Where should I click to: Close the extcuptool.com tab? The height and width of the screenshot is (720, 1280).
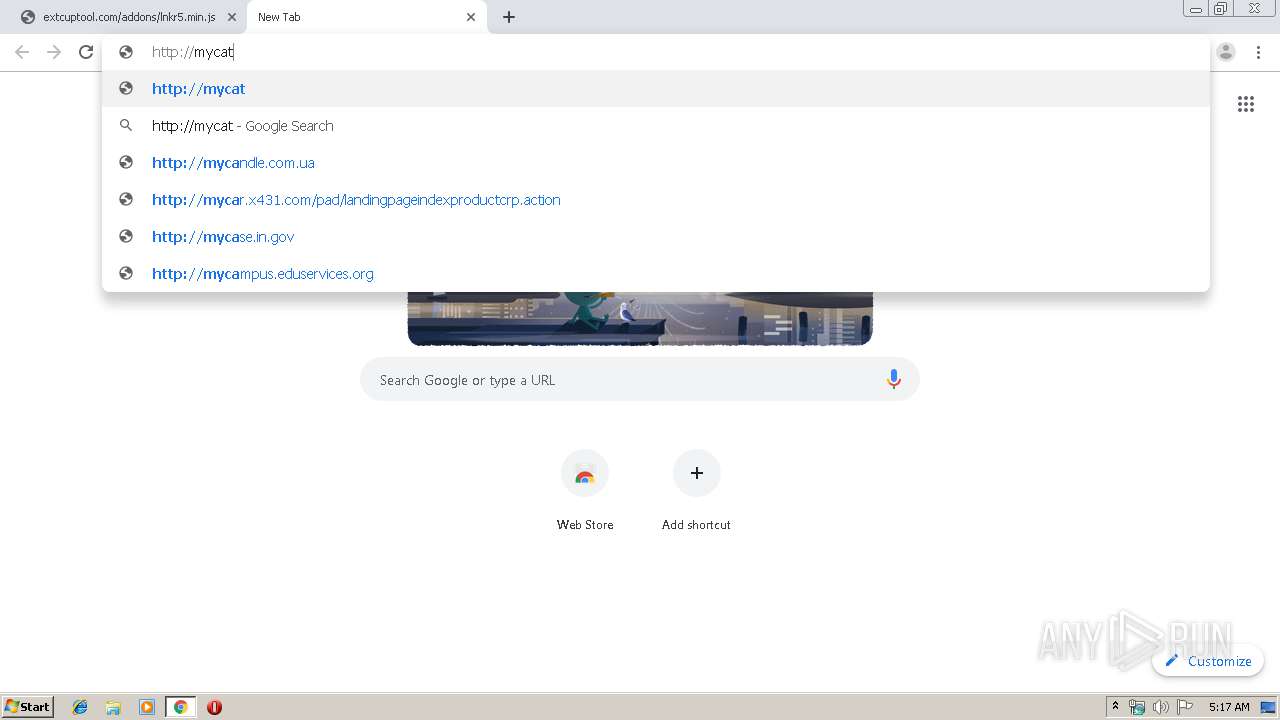click(231, 17)
